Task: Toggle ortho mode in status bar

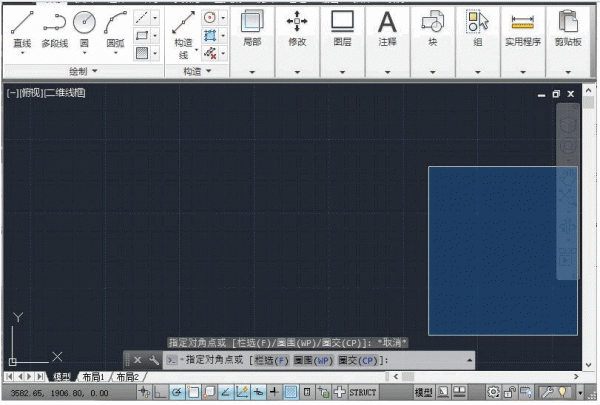Action: 160,392
